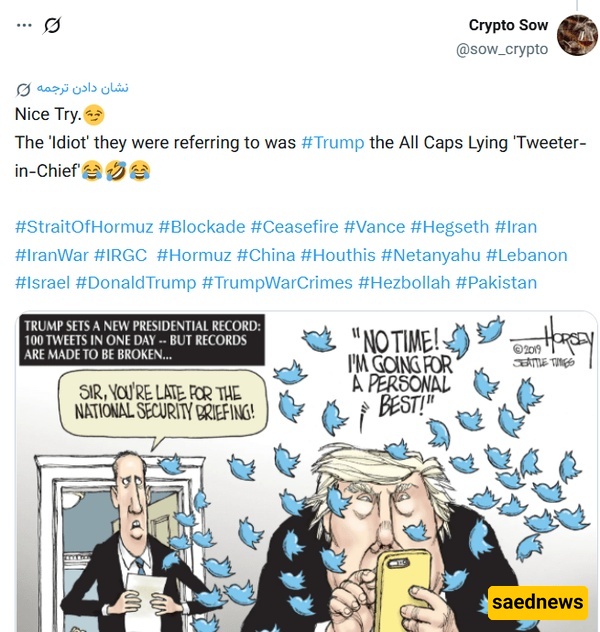Select the #Ceasefire hashtag
Viewport: 600px width, 632px height.
295,227
